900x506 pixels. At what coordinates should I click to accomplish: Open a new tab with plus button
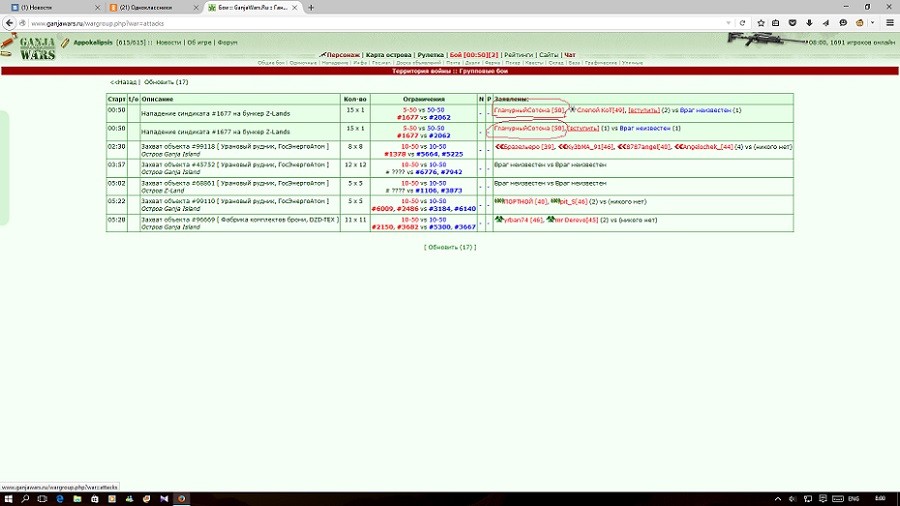point(311,7)
